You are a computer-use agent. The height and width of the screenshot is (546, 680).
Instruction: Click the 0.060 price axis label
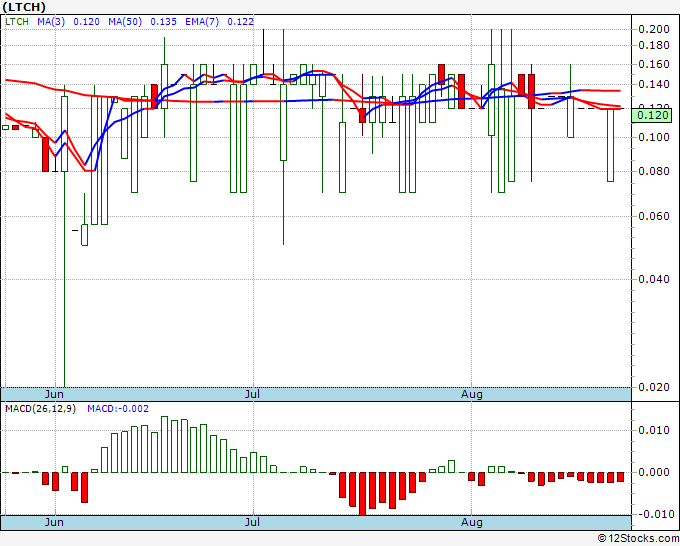tap(654, 216)
